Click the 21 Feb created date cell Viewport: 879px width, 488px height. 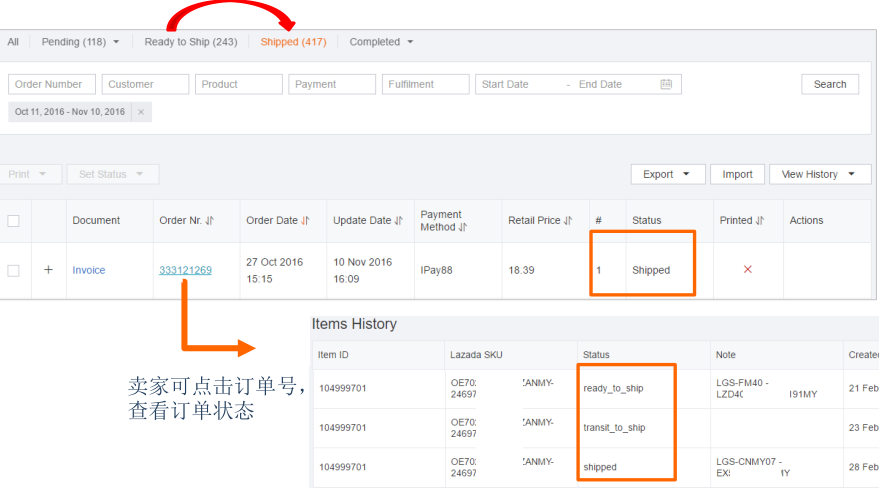click(x=863, y=388)
